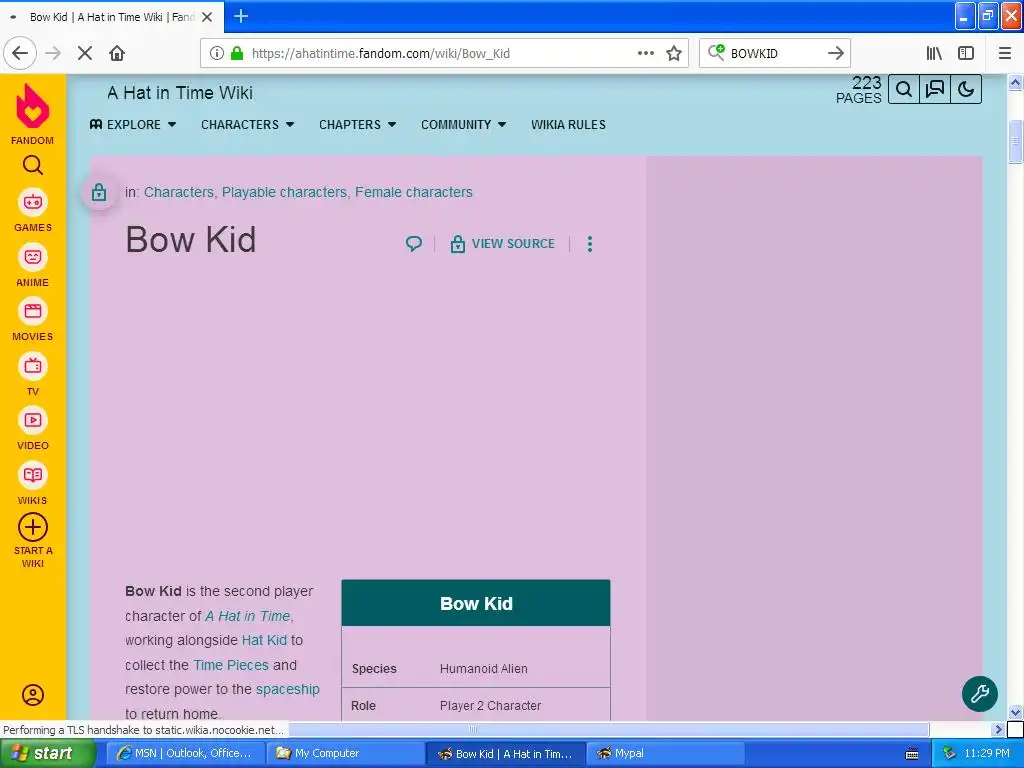Open Wikia Rules navigation item

point(568,125)
